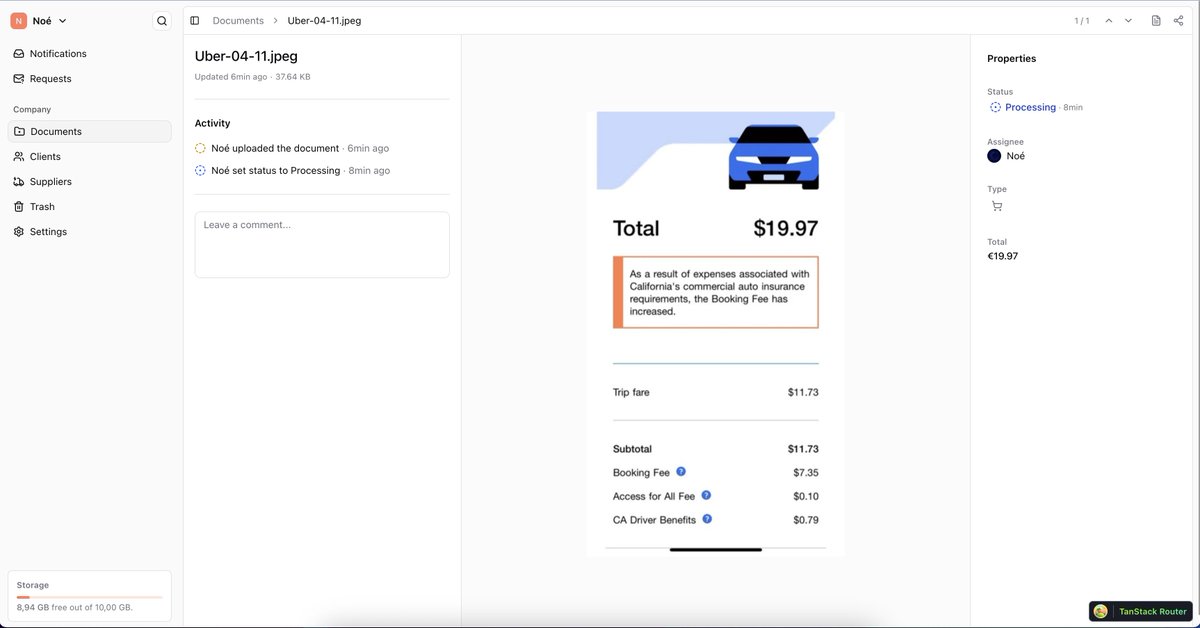Click the document file icon in header
This screenshot has height=628, width=1200.
click(x=1156, y=20)
